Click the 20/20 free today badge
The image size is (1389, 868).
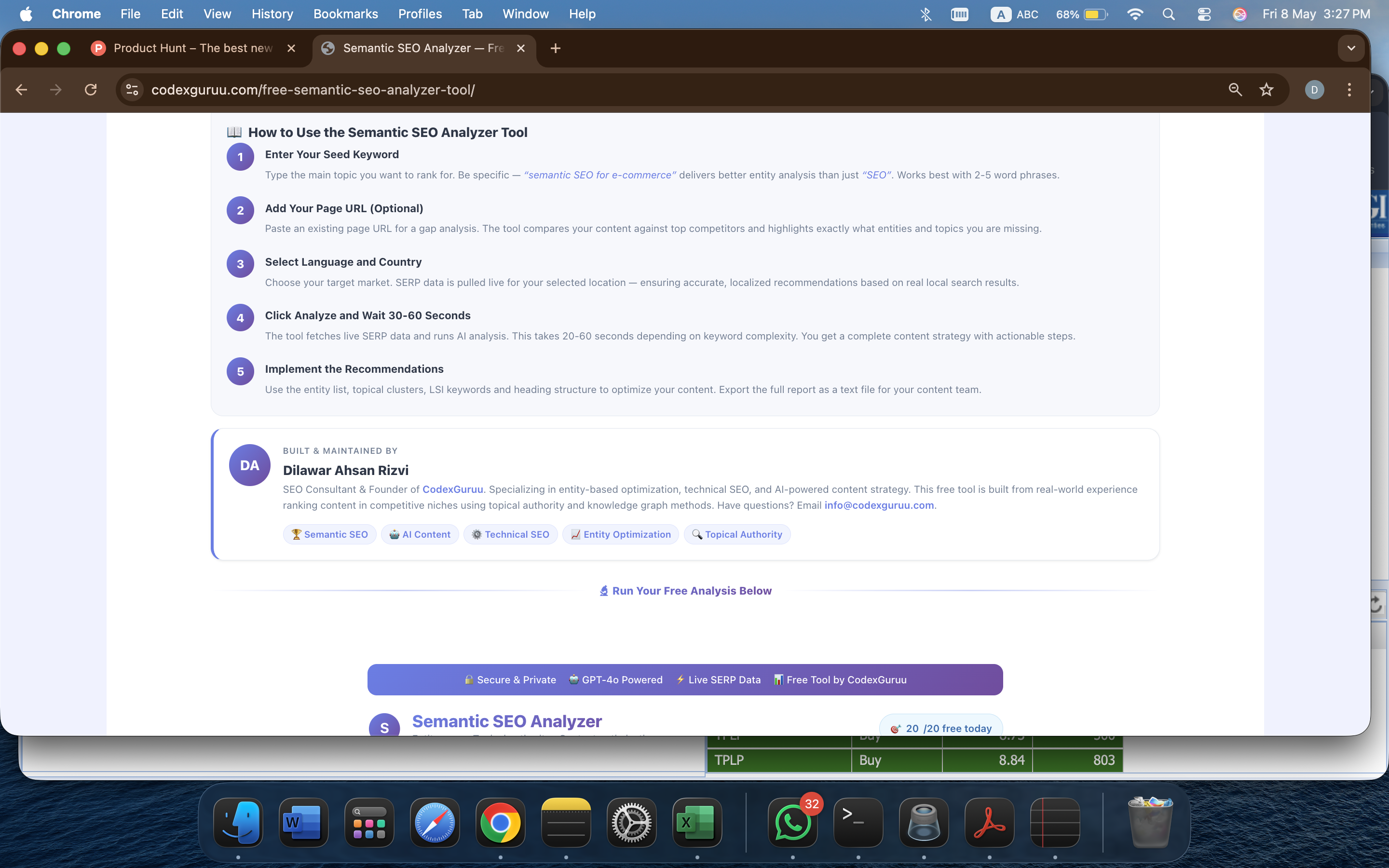(x=941, y=727)
